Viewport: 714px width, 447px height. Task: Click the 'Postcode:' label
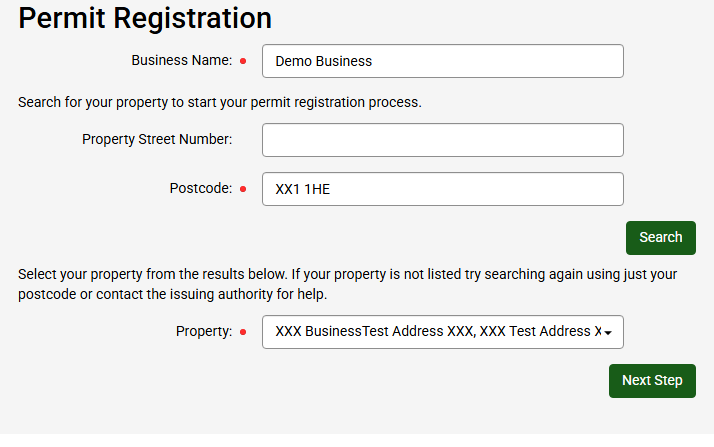pyautogui.click(x=200, y=188)
